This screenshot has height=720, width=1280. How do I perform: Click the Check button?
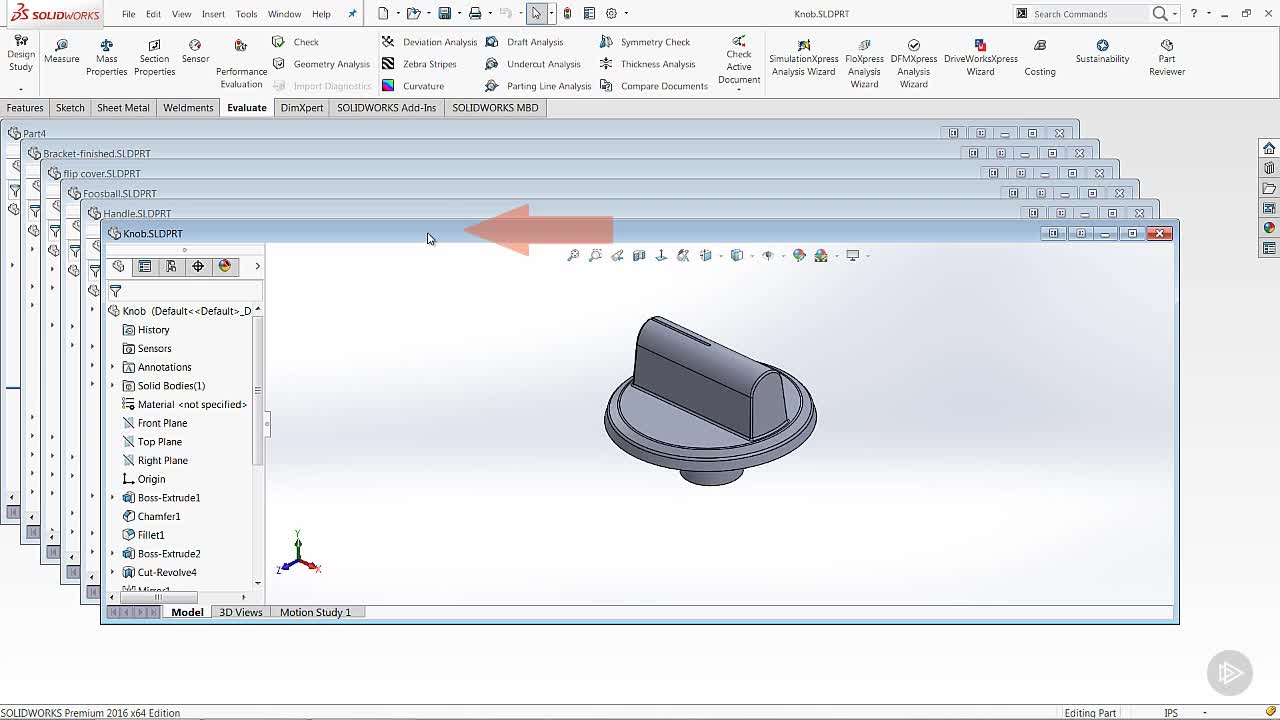pos(295,42)
